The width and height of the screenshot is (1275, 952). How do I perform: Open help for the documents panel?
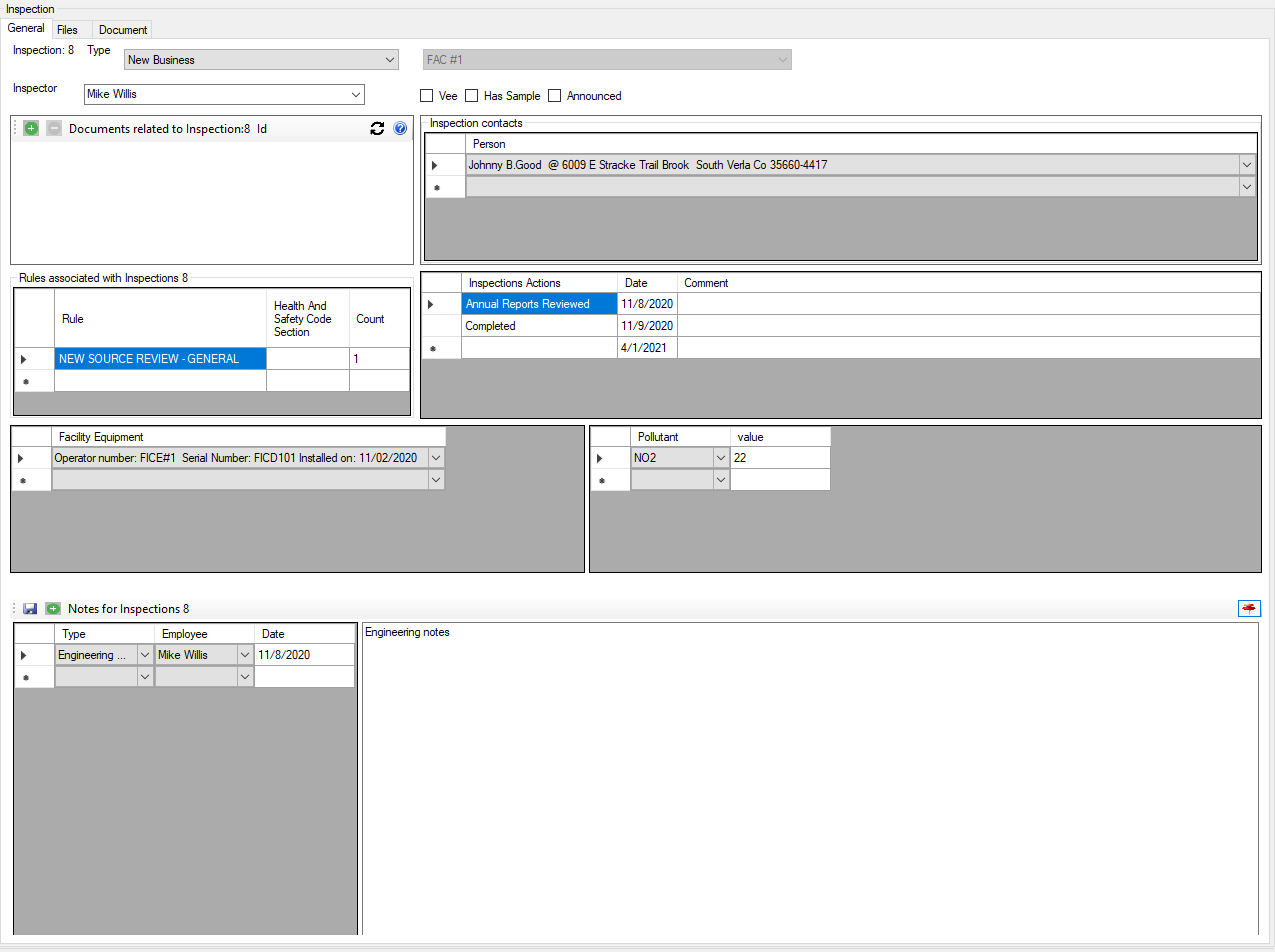coord(400,128)
